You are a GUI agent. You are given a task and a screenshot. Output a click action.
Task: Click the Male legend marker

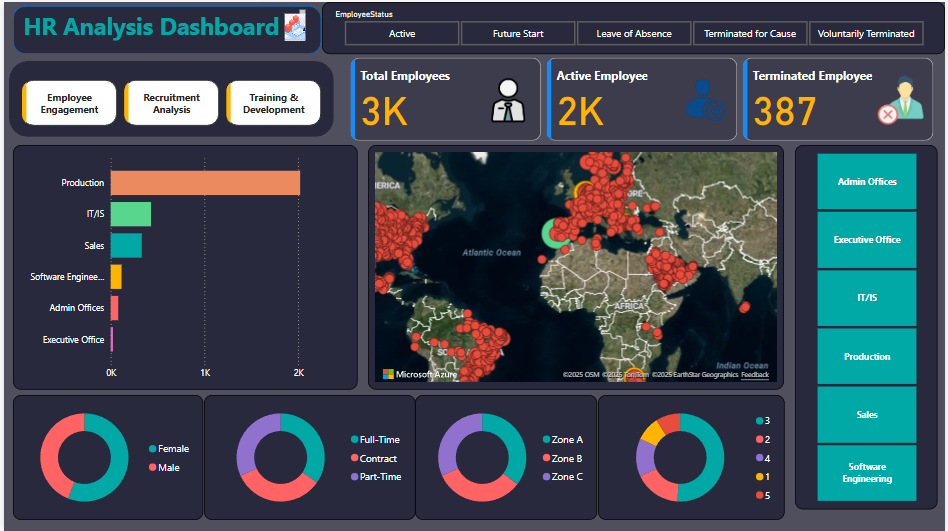tap(152, 467)
